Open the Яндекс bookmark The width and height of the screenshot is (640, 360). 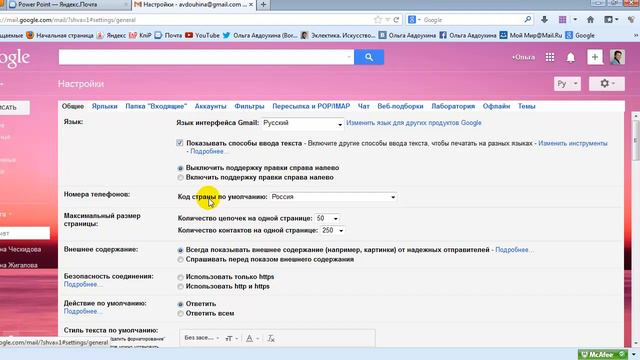pyautogui.click(x=111, y=36)
